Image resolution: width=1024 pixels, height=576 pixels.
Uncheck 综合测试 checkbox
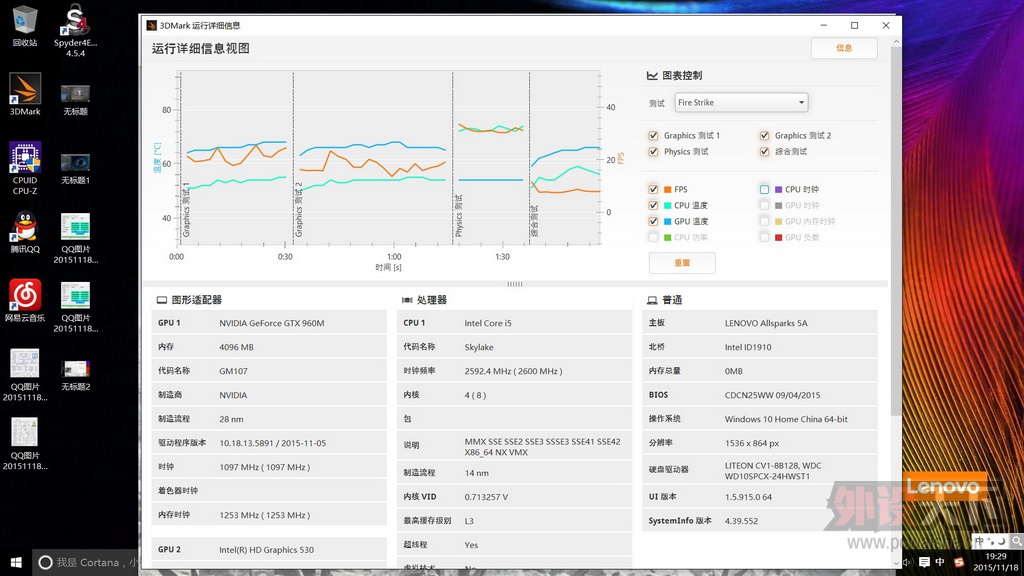[764, 152]
